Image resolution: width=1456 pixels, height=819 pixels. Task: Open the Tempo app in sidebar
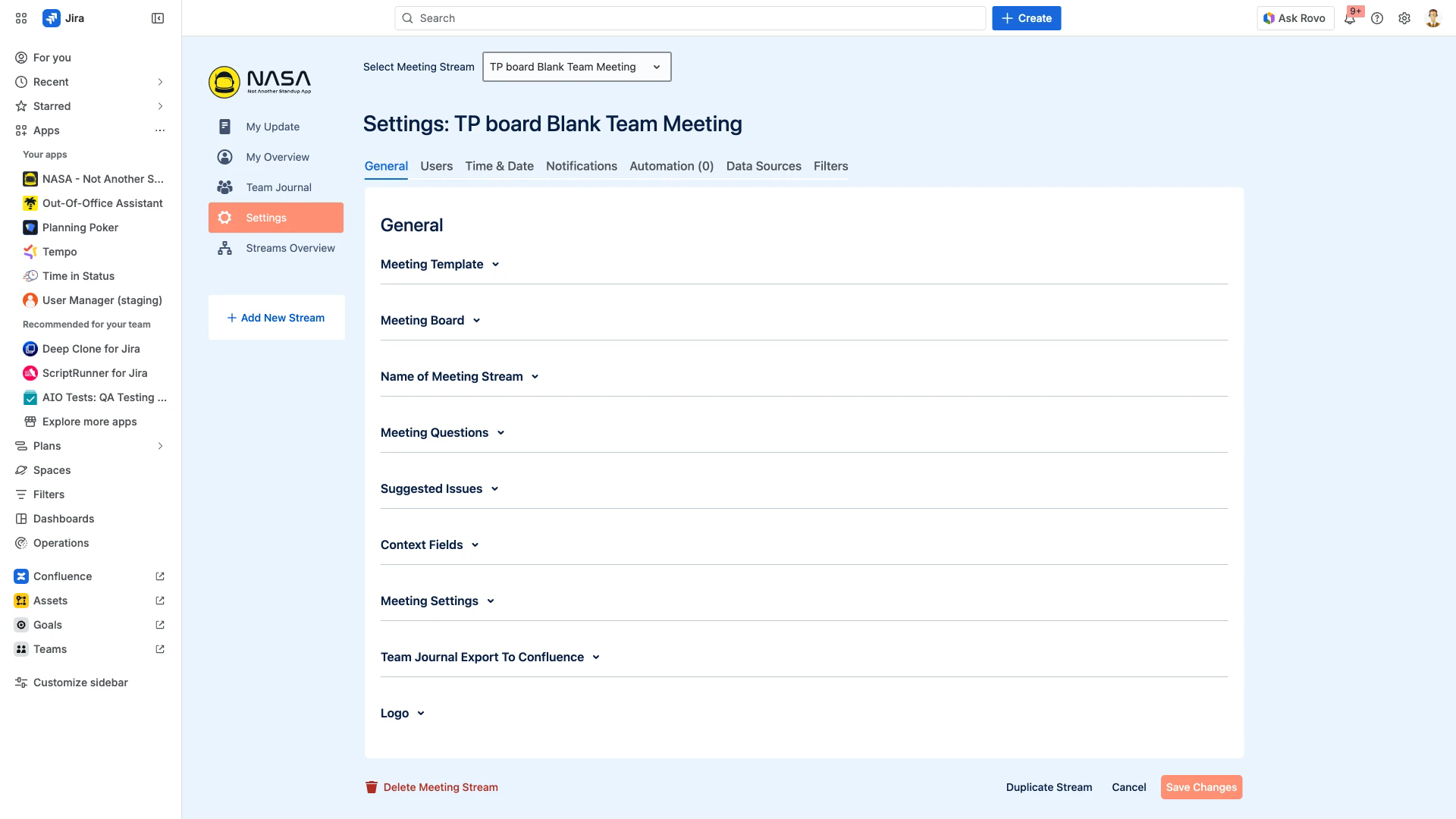point(60,252)
